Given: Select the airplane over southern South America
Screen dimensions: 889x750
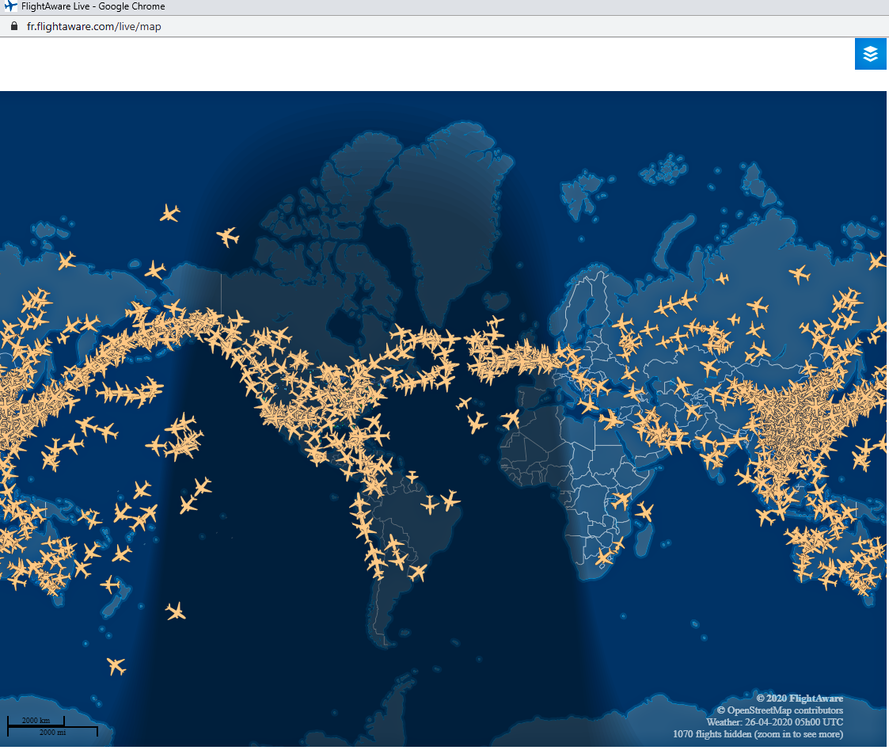Looking at the screenshot, I should coord(417,573).
